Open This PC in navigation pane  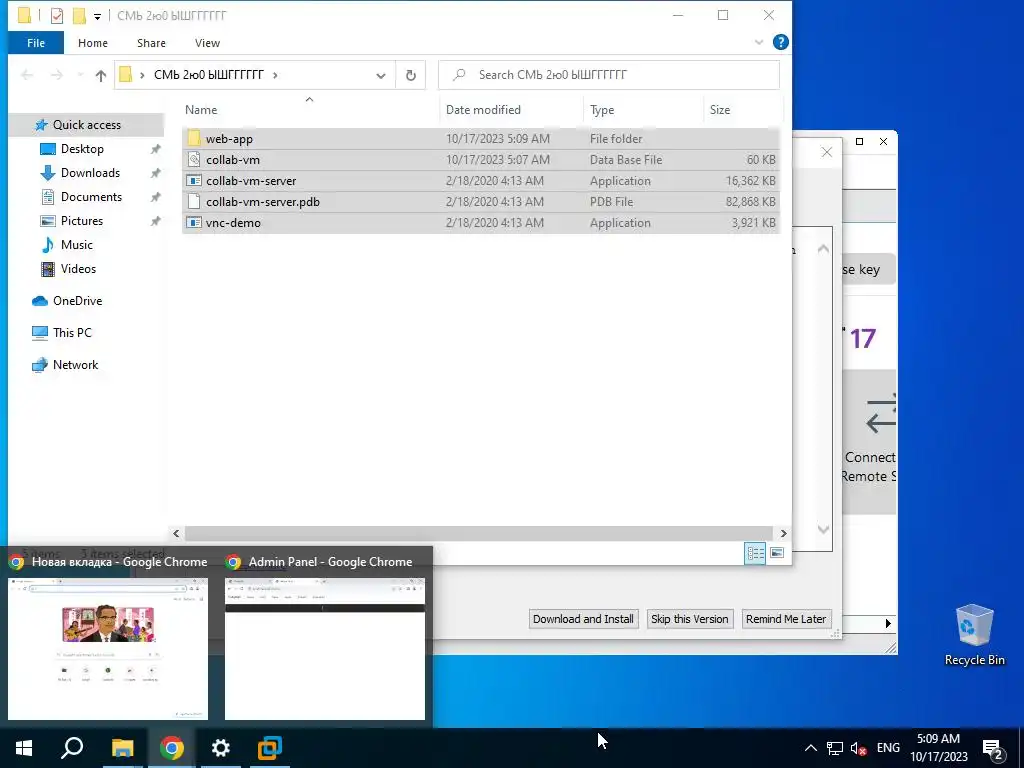[x=72, y=333]
